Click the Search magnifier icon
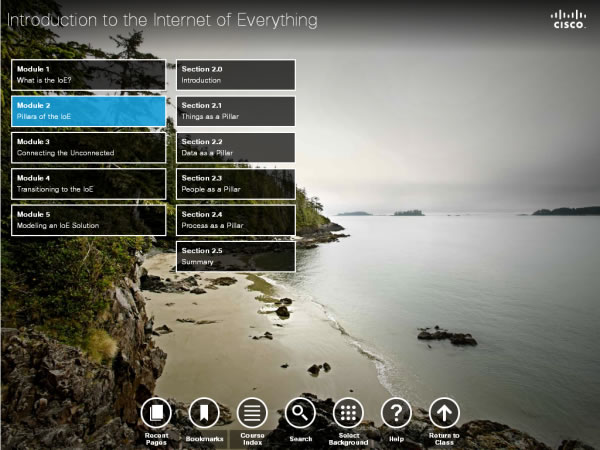 coord(300,412)
